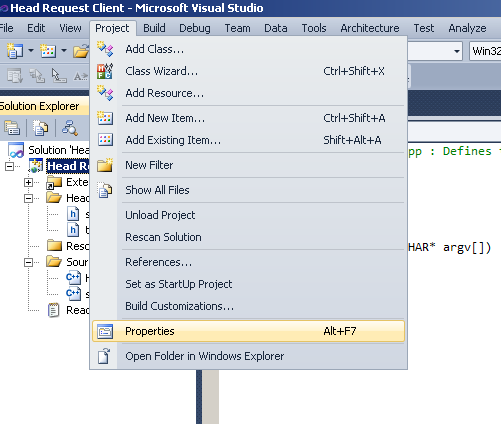Screen dimensions: 501x424
Task: Select the solution root node in tree
Action: pos(59,150)
